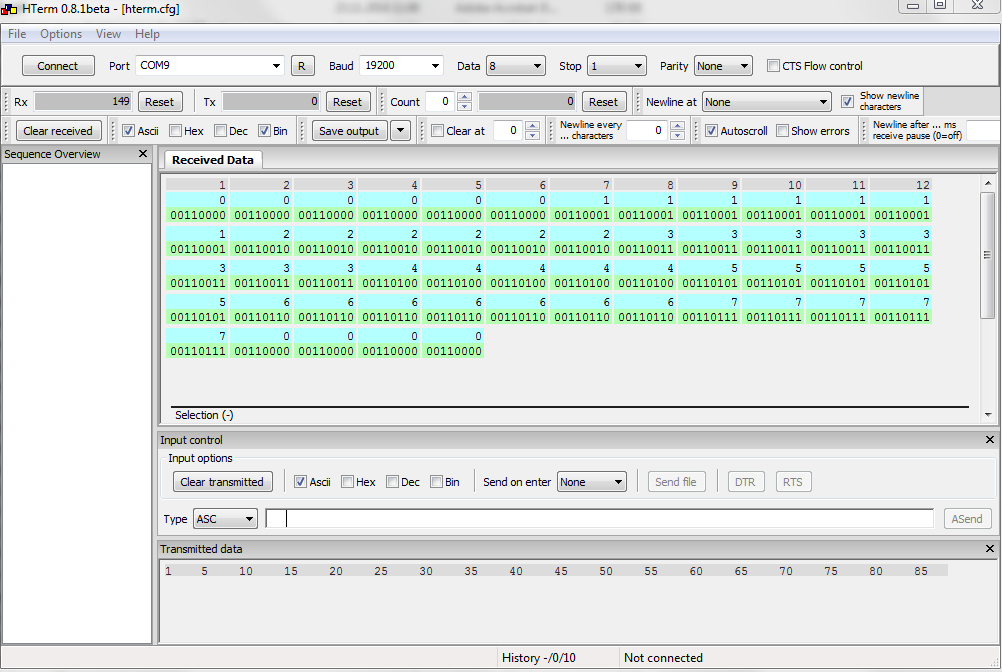Click the Received Data scrollbar thumb
Image resolution: width=1002 pixels, height=672 pixels.
click(x=988, y=254)
